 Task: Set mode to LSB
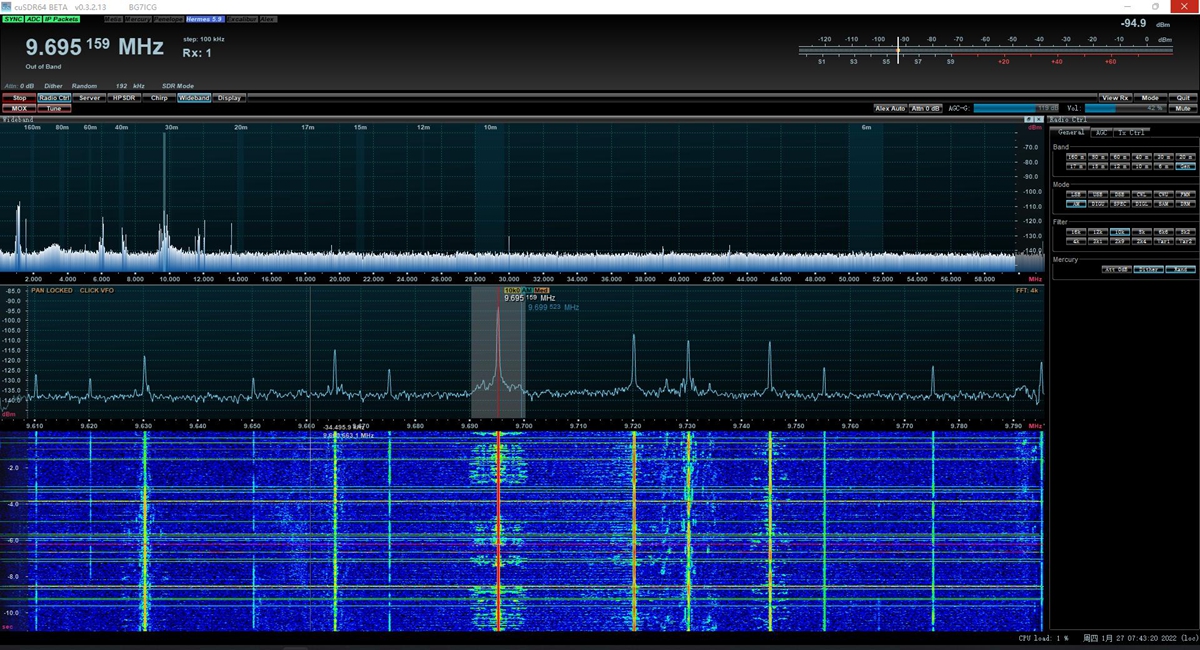point(1076,194)
